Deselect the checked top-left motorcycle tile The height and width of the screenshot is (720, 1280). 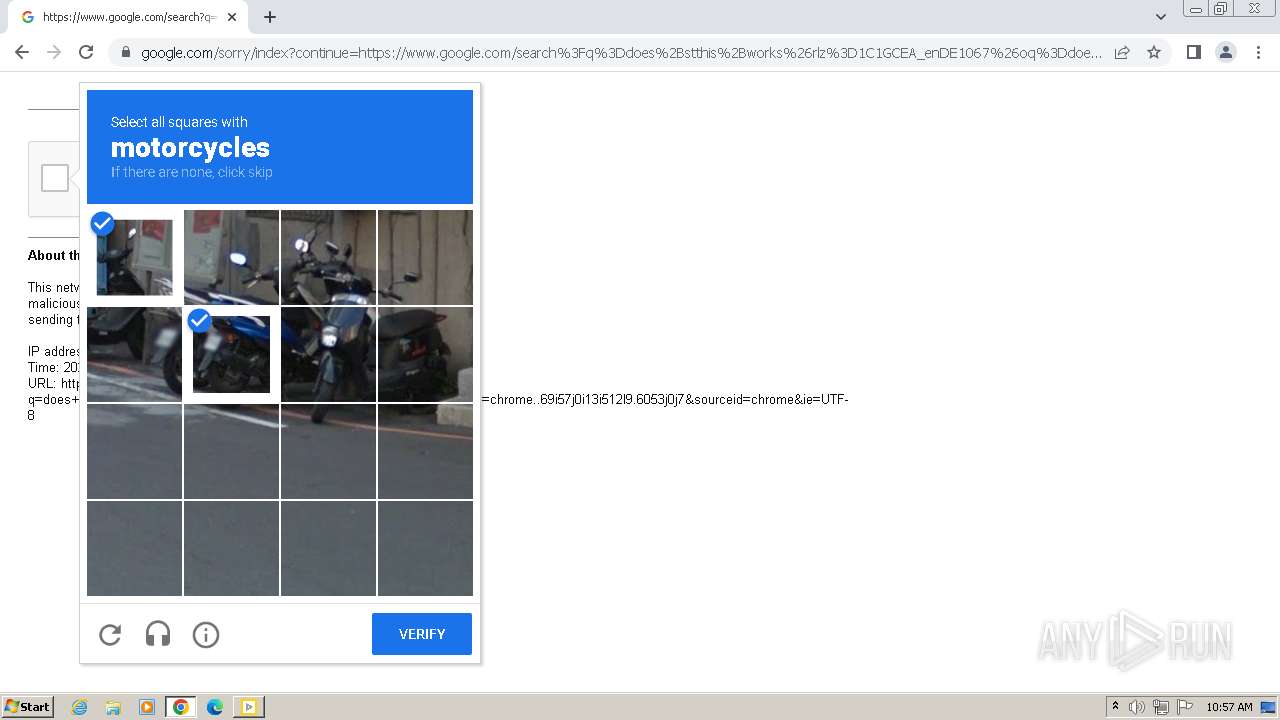click(134, 257)
